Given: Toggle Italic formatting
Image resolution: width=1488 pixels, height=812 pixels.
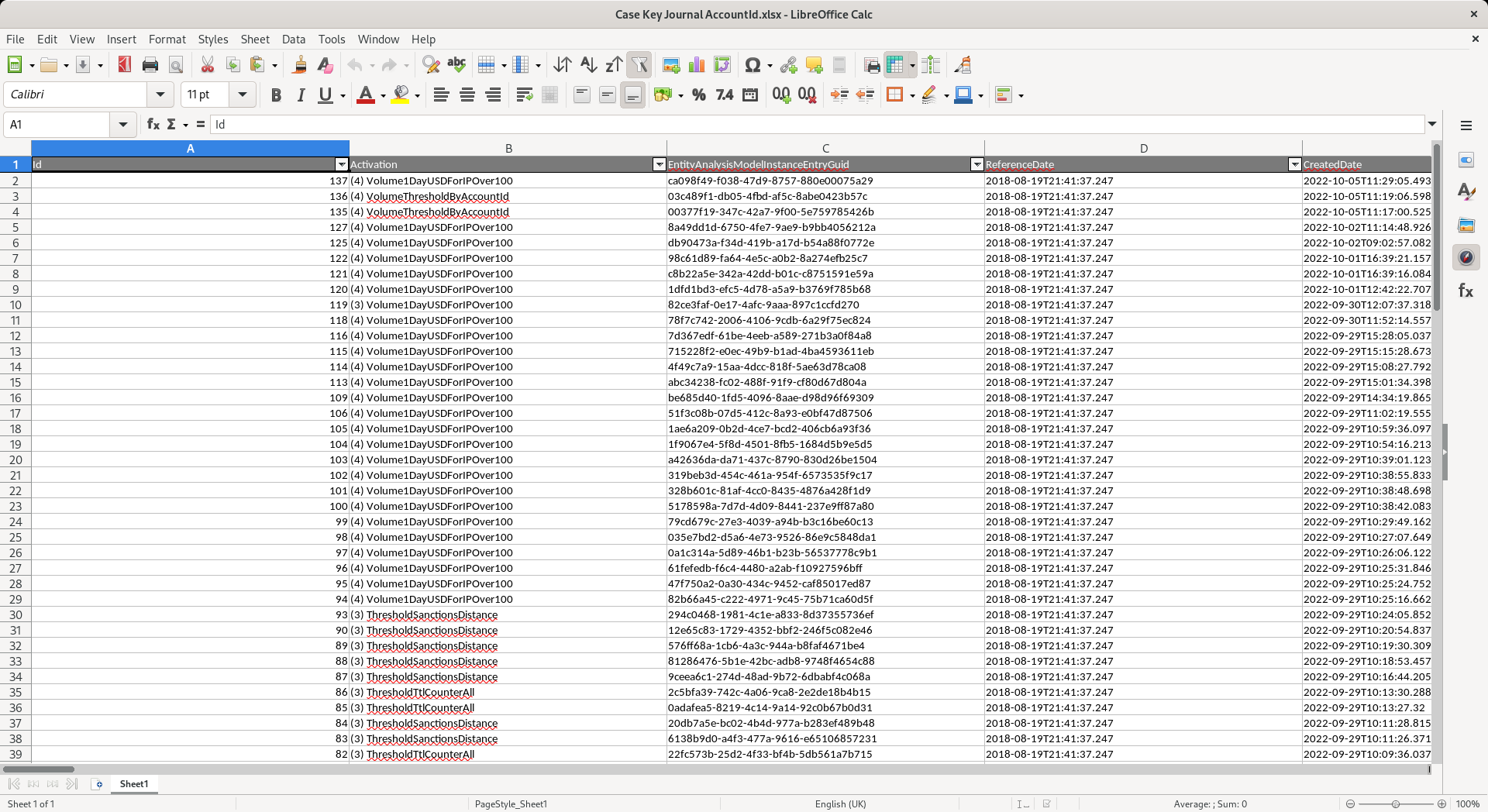Looking at the screenshot, I should (301, 95).
